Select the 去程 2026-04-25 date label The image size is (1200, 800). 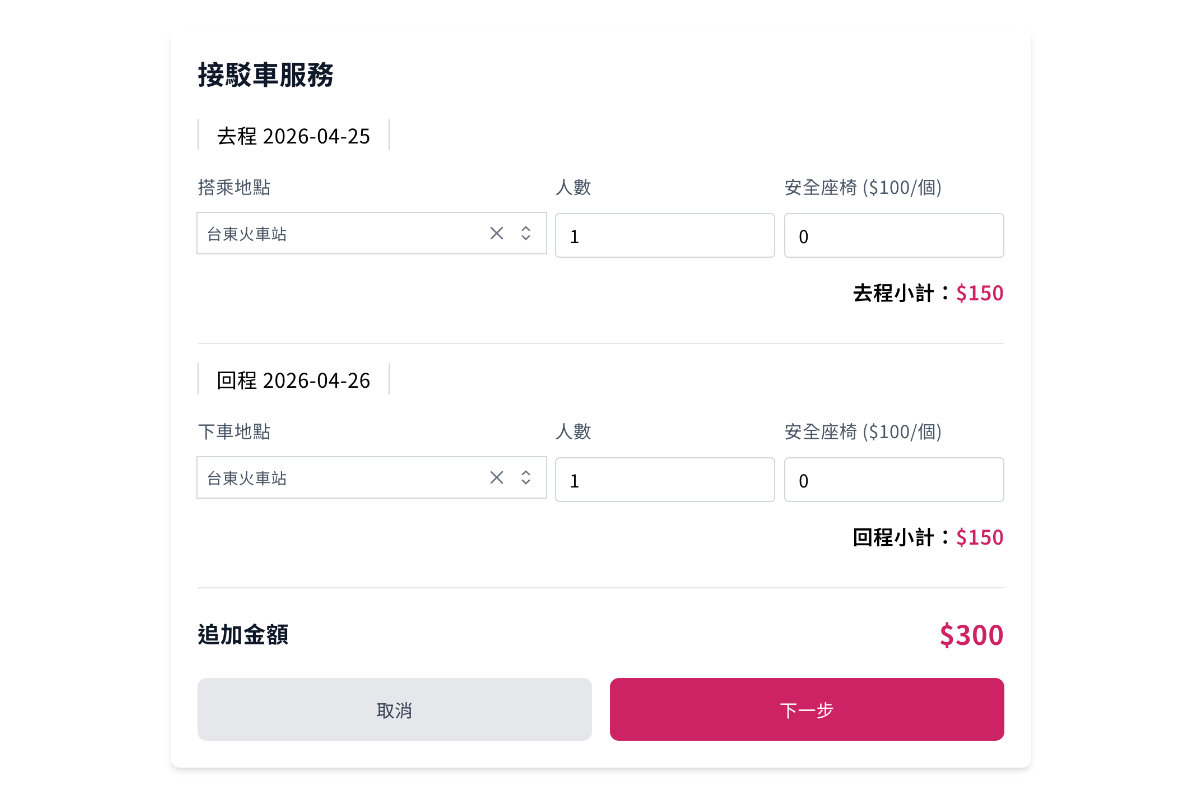point(293,136)
